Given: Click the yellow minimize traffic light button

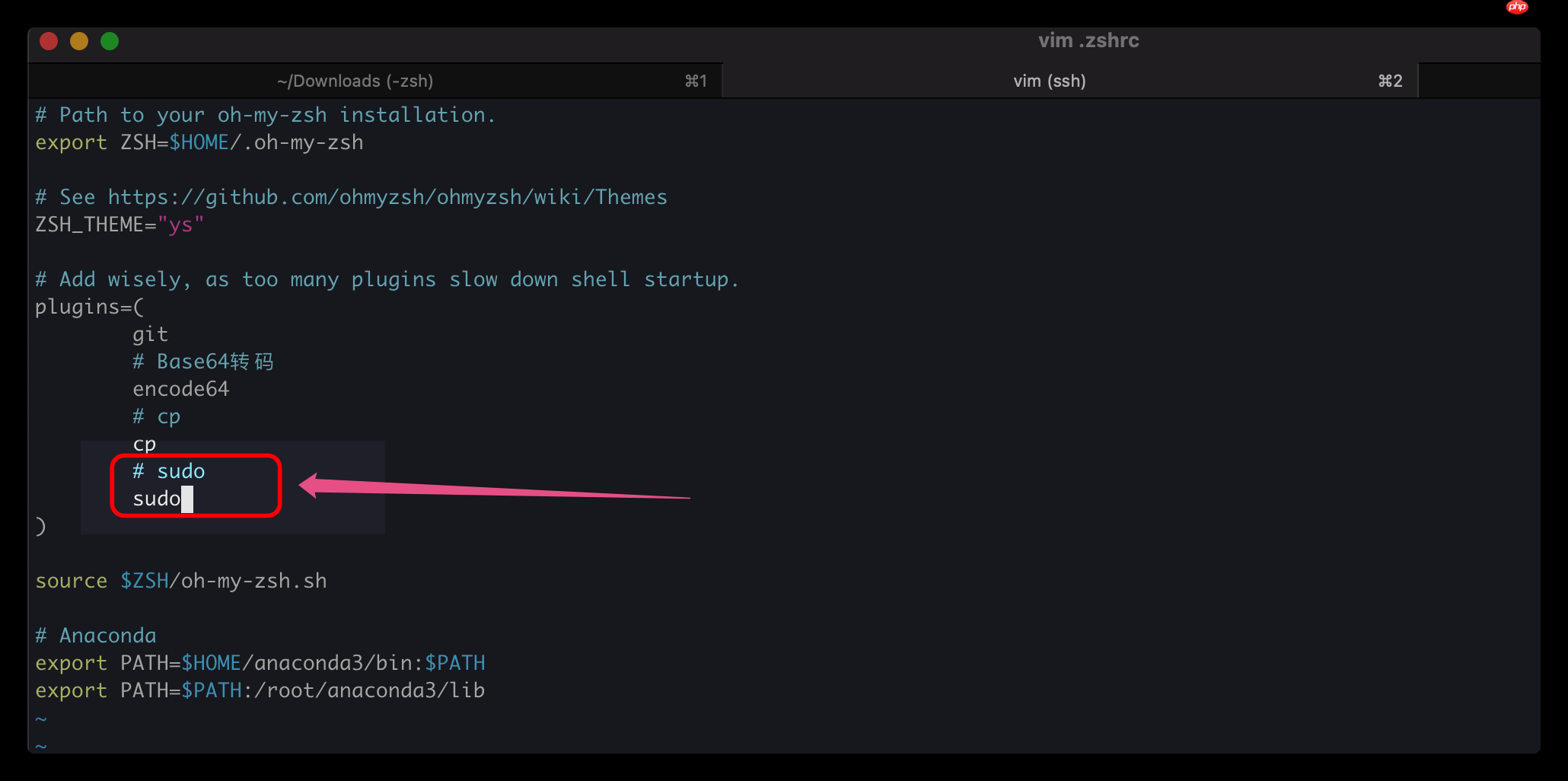Looking at the screenshot, I should point(78,42).
